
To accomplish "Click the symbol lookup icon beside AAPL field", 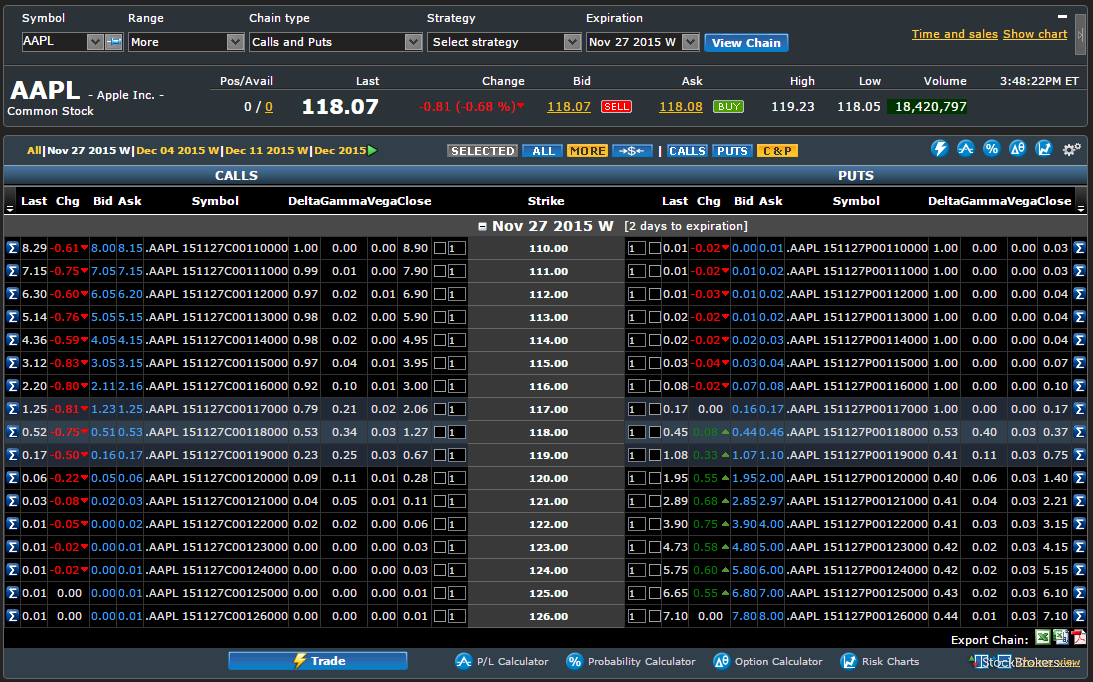I will coord(113,42).
